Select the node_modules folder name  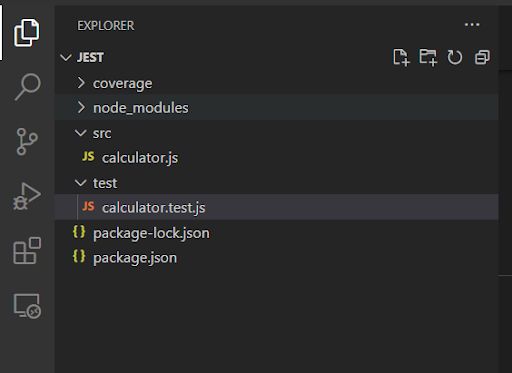pyautogui.click(x=141, y=108)
